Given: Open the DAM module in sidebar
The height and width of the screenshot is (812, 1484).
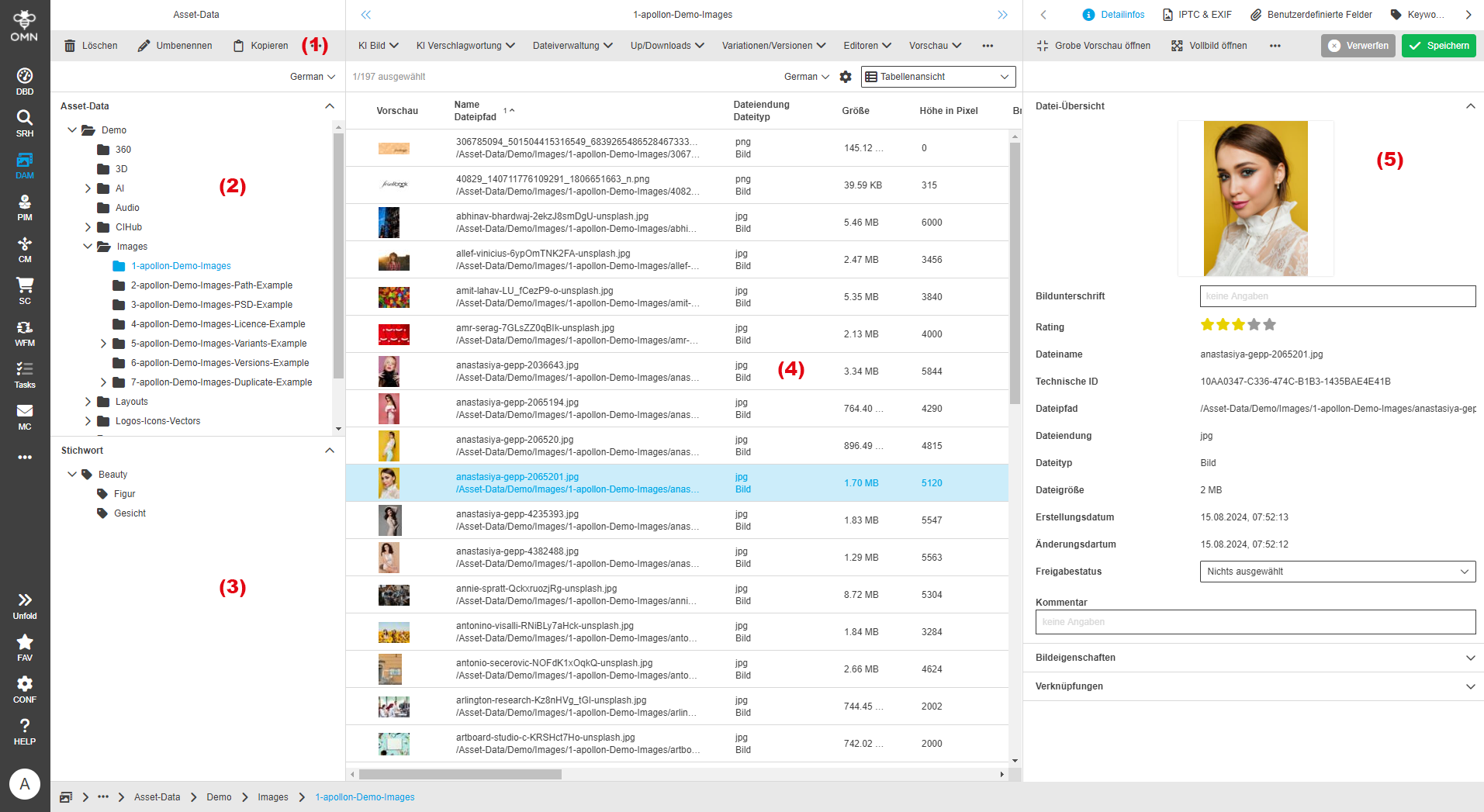Looking at the screenshot, I should tap(25, 165).
